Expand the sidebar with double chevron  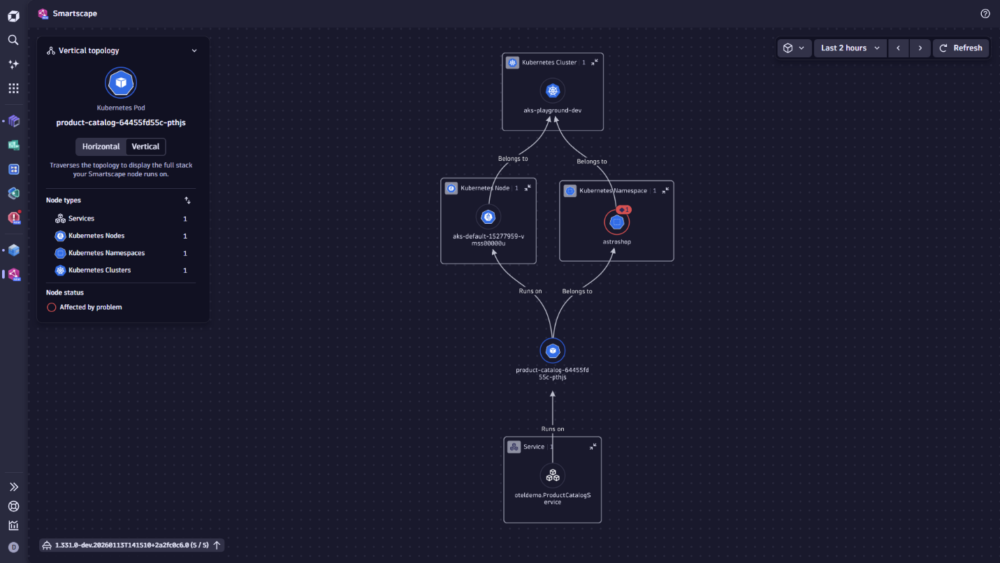point(13,487)
